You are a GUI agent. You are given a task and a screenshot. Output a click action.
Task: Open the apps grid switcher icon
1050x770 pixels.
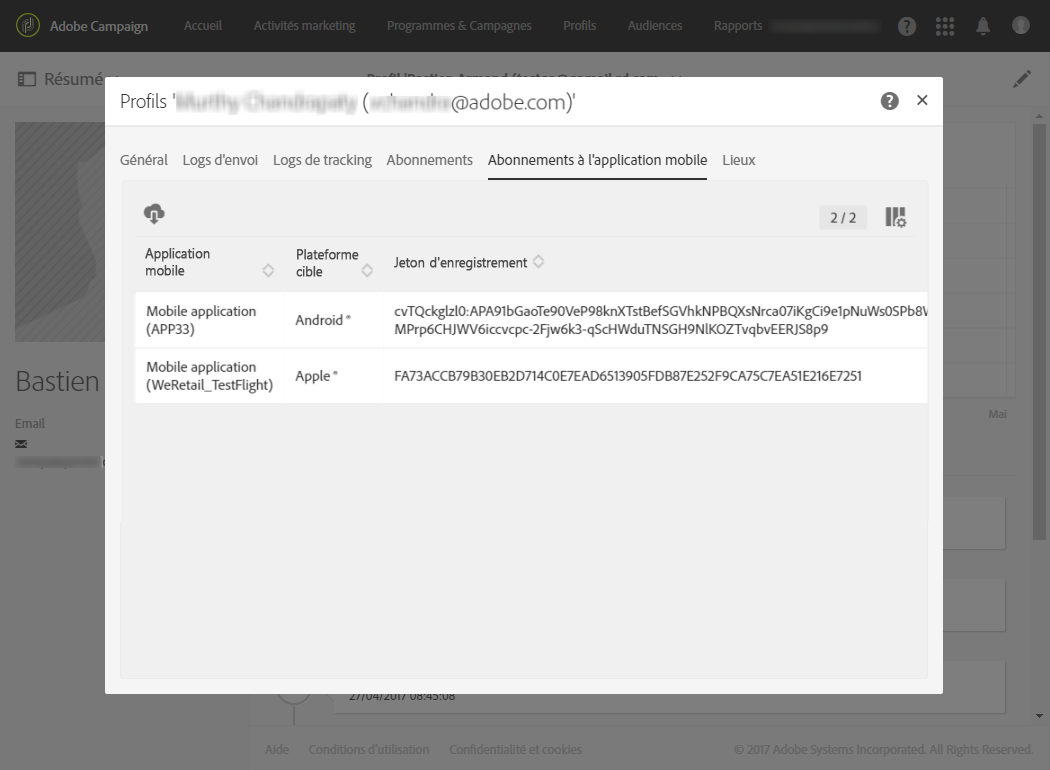pos(945,26)
